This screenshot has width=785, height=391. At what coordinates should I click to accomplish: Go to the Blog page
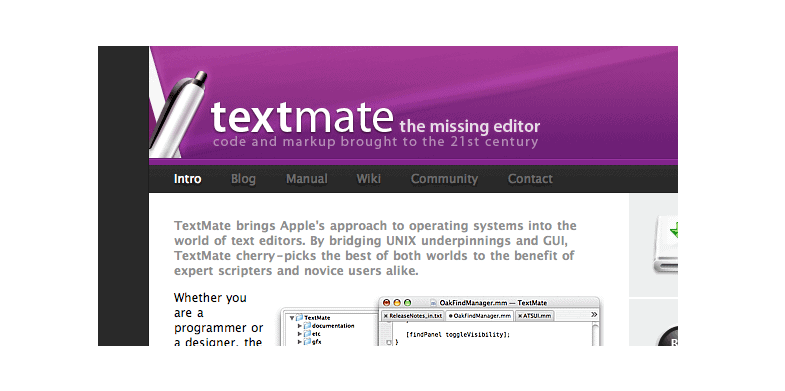[x=243, y=179]
